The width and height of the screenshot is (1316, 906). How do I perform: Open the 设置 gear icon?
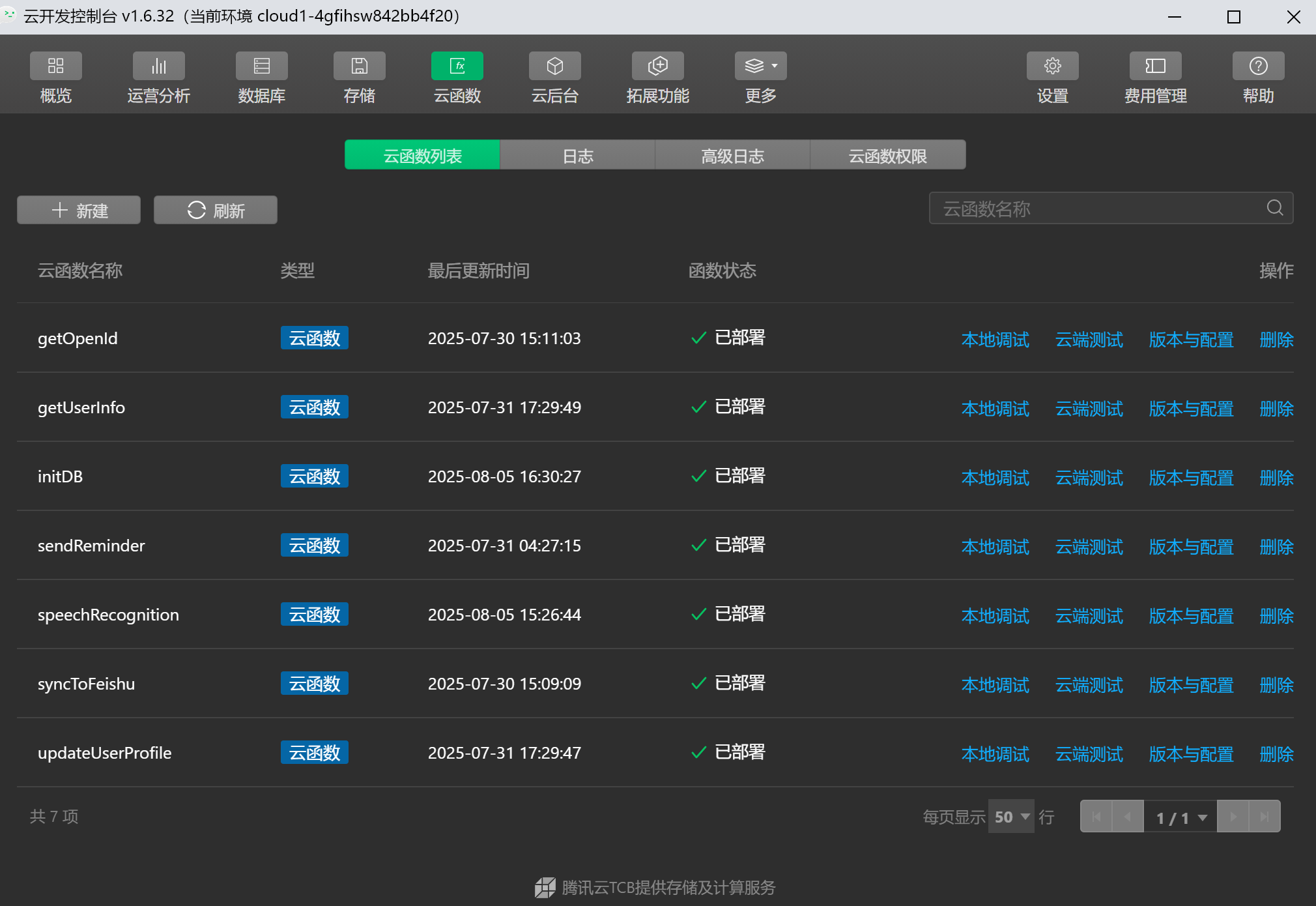(1052, 66)
